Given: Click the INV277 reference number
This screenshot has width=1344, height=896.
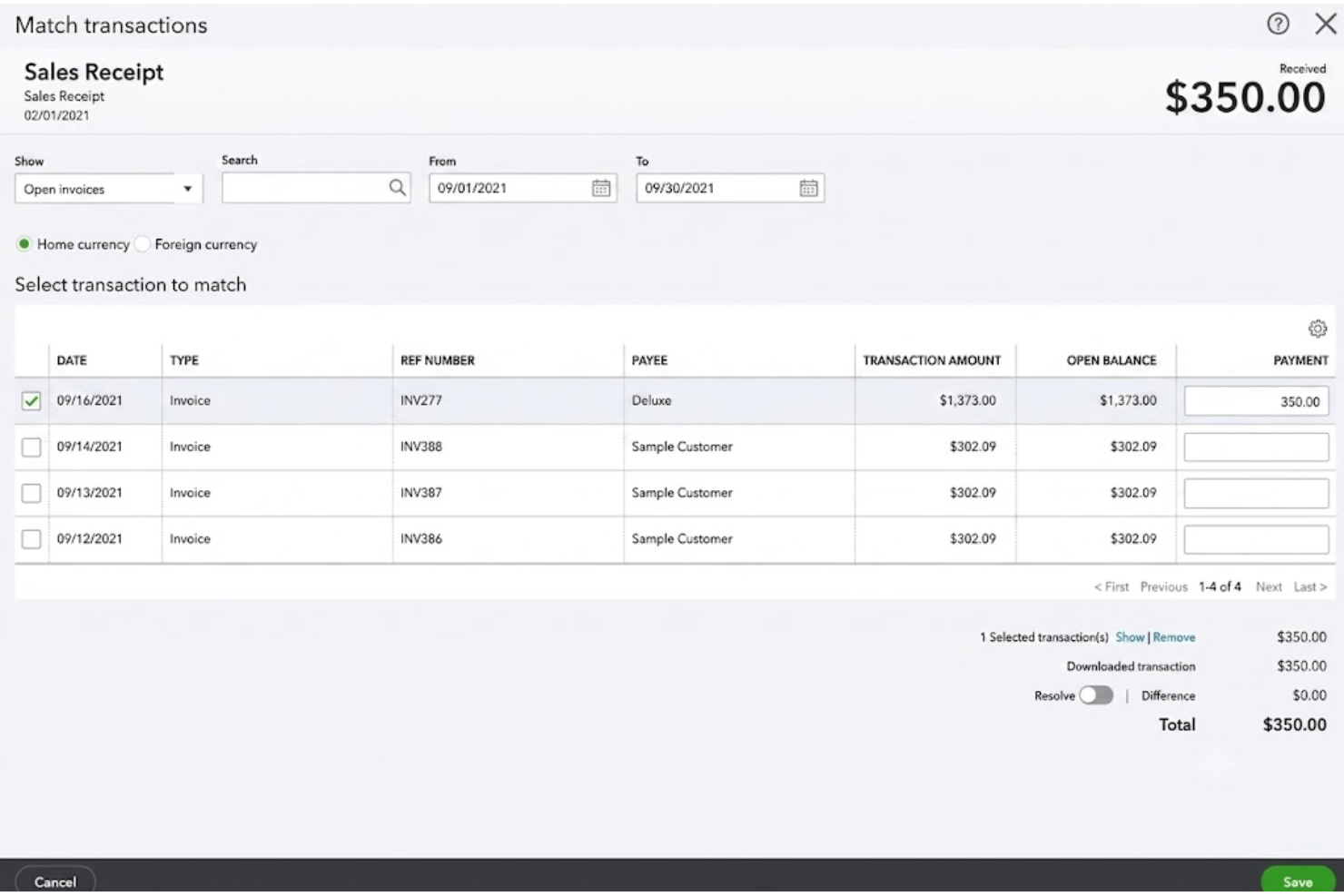Looking at the screenshot, I should [x=421, y=400].
